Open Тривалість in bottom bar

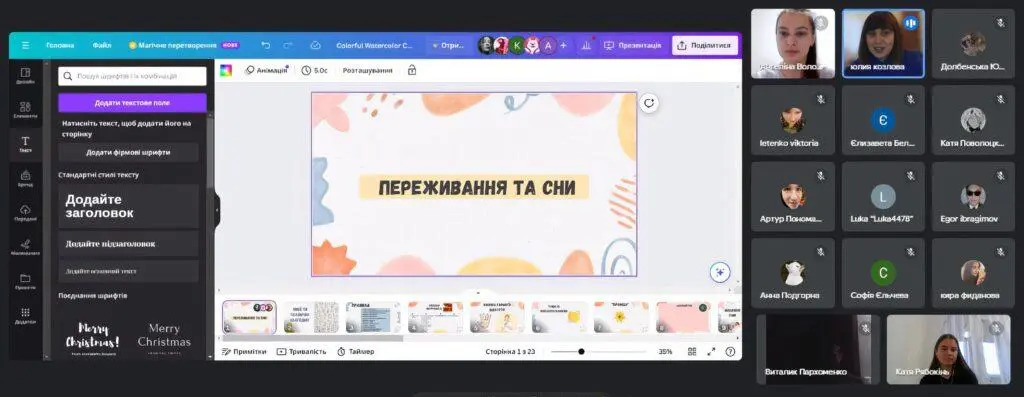point(301,351)
